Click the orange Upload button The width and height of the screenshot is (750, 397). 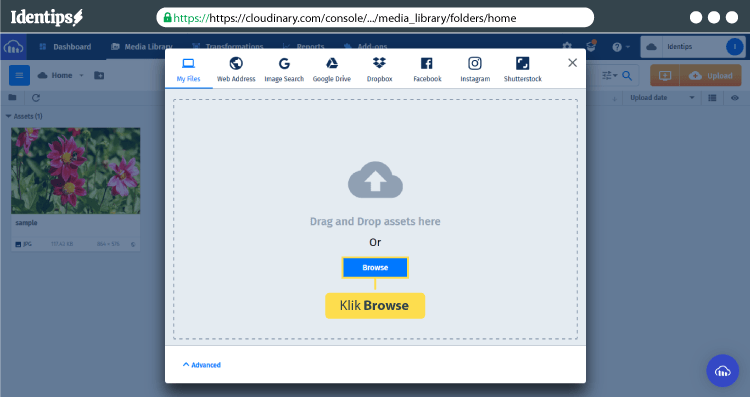coord(711,76)
